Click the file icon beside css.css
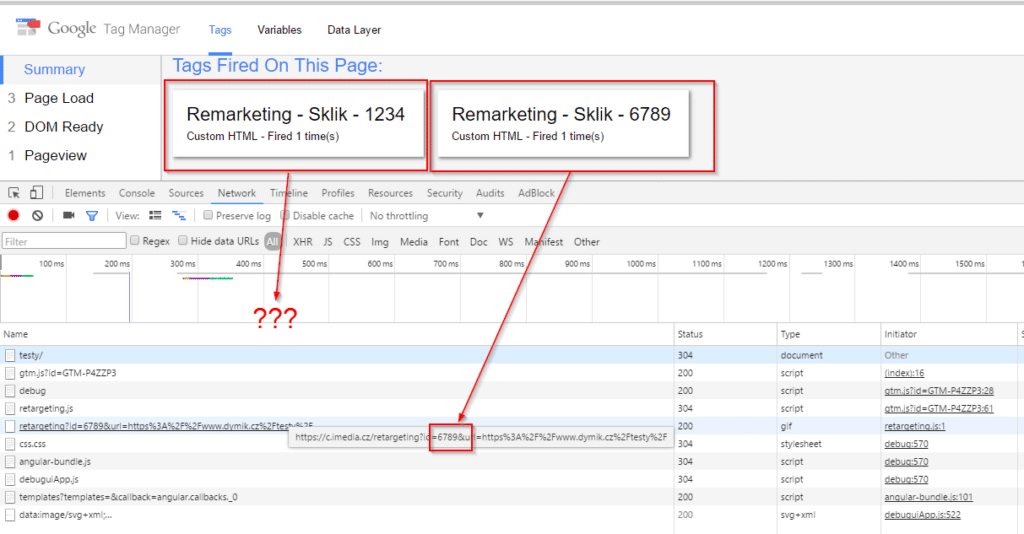1024x534 pixels. coord(10,444)
